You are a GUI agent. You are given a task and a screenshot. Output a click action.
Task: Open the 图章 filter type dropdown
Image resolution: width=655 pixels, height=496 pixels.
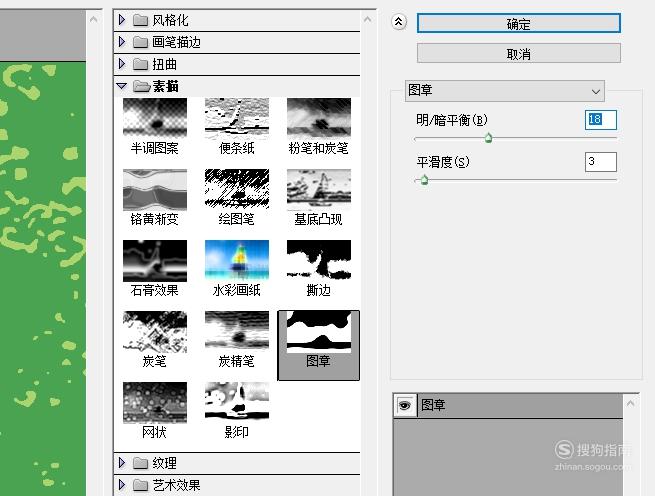pos(505,91)
